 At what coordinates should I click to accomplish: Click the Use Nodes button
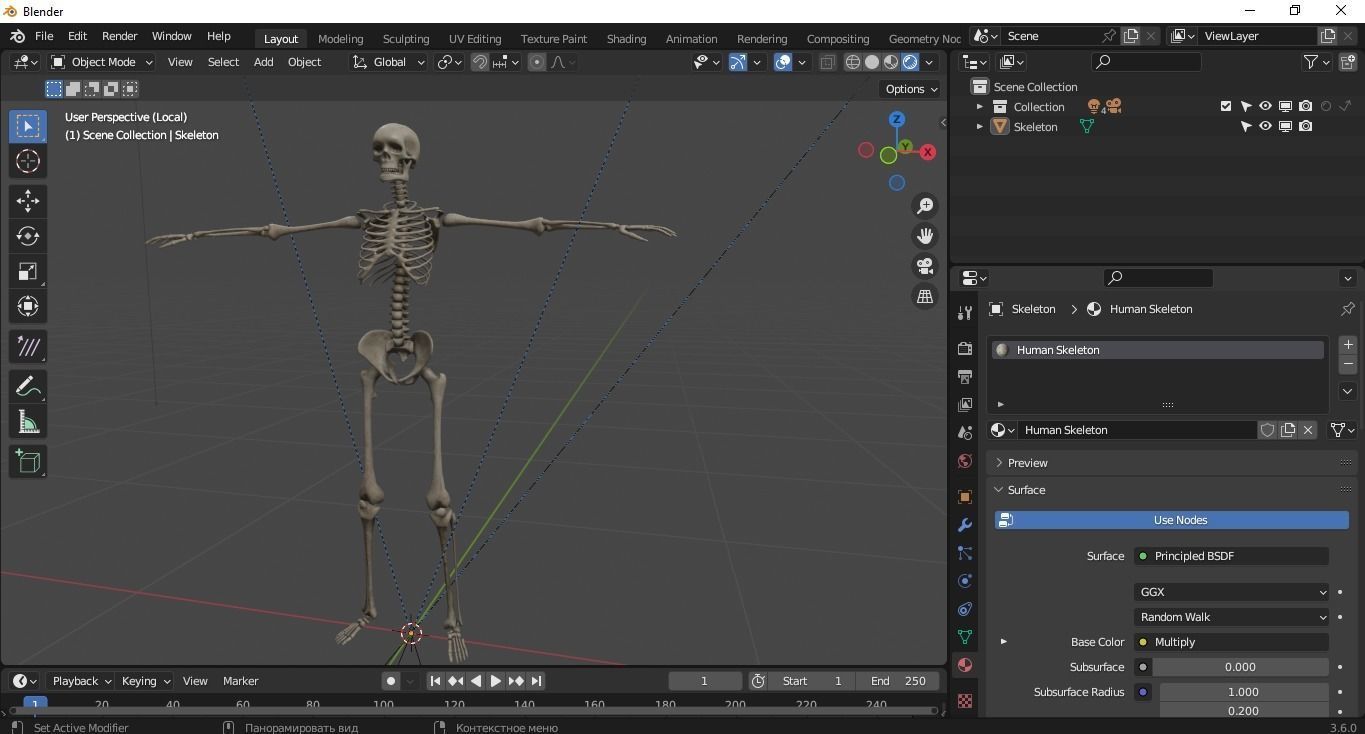click(1172, 520)
